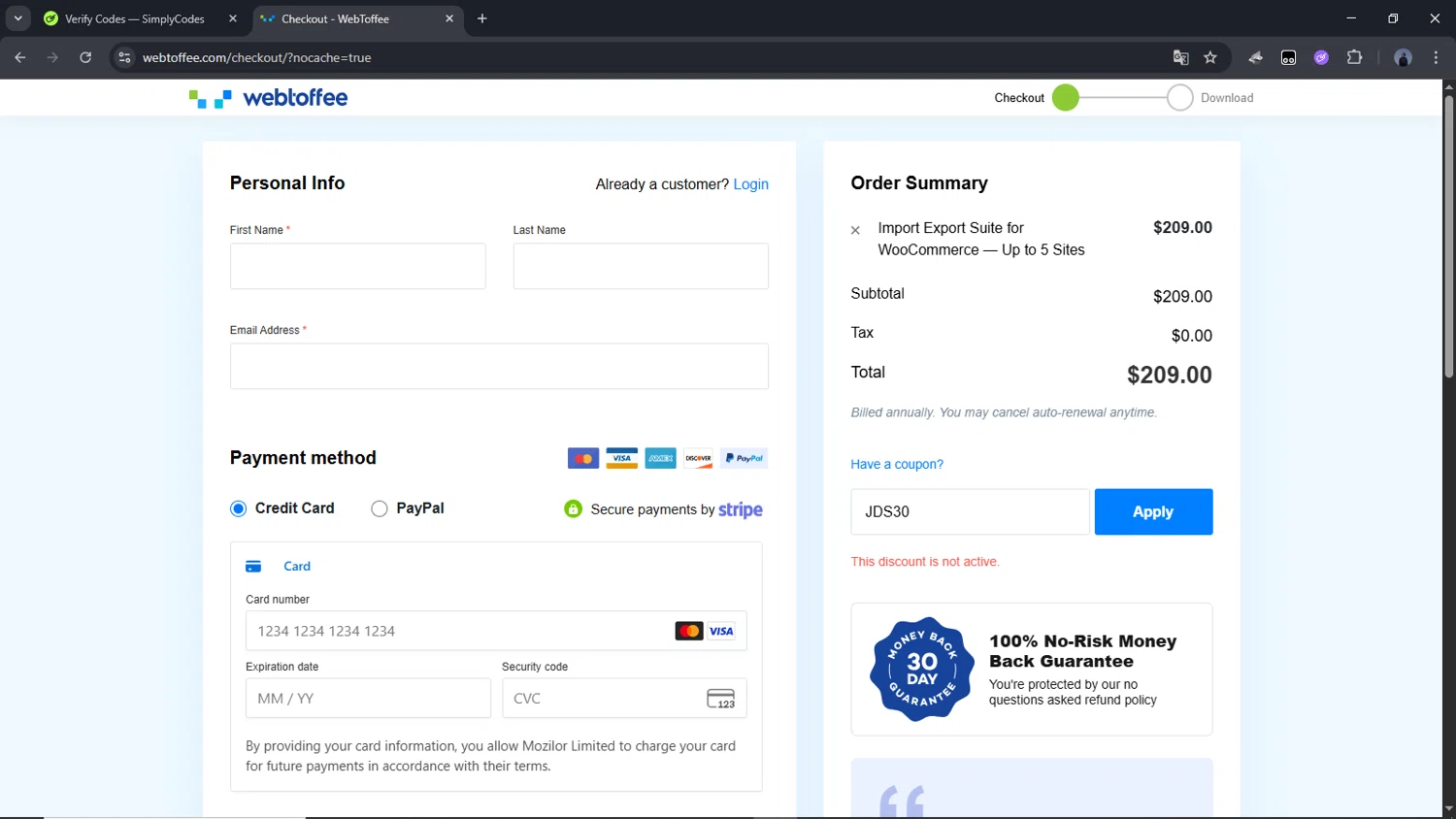Open the browser profile avatar
1456x819 pixels.
(x=1403, y=57)
